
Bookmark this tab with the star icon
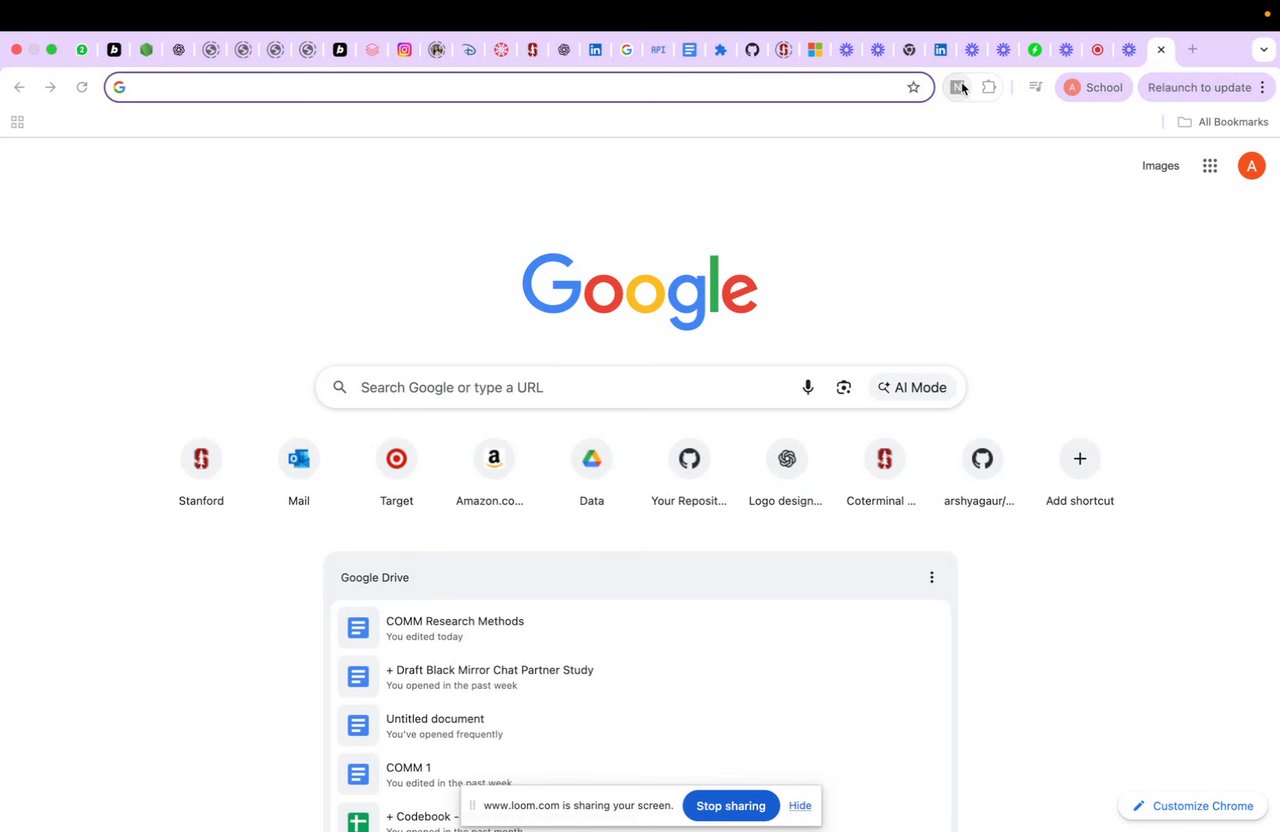[x=913, y=87]
